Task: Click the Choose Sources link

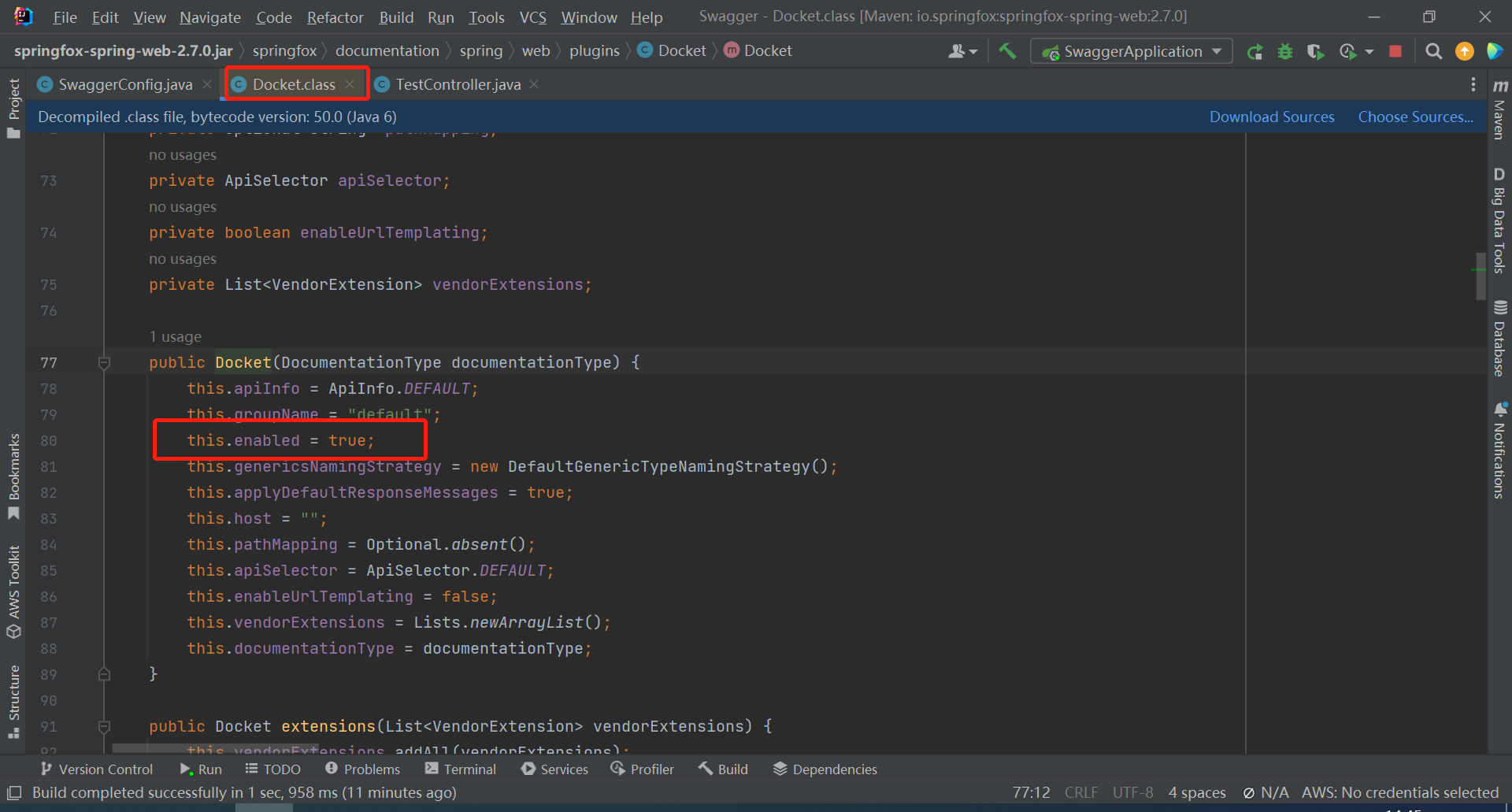Action: [x=1415, y=117]
